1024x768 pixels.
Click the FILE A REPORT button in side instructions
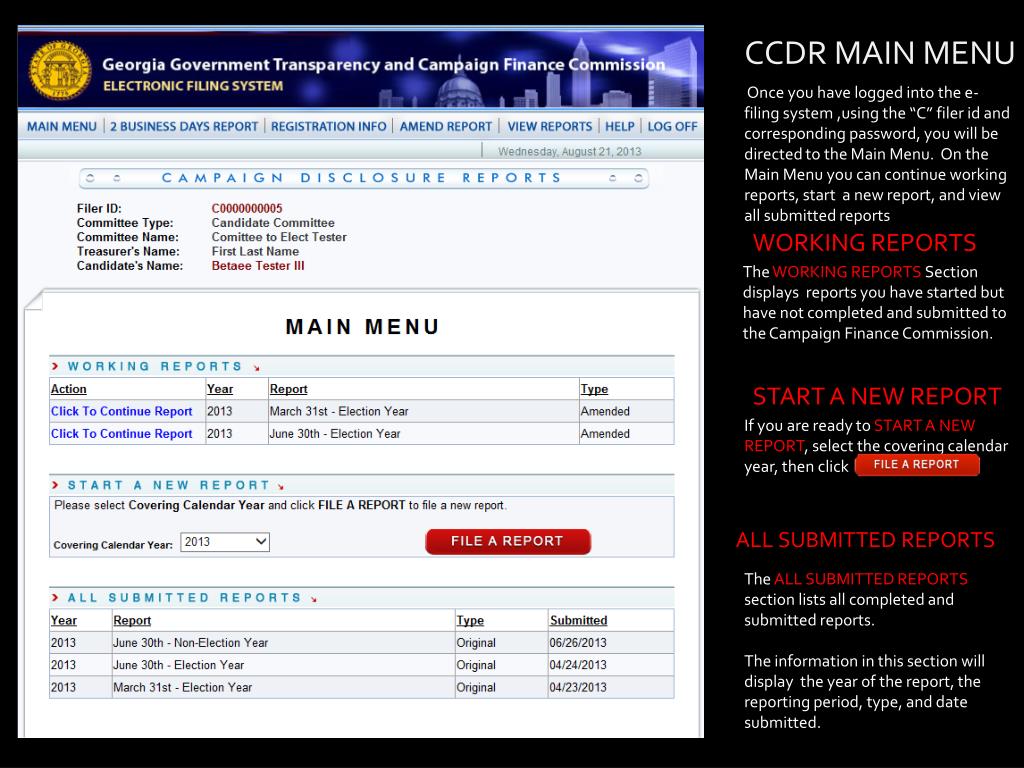(917, 464)
